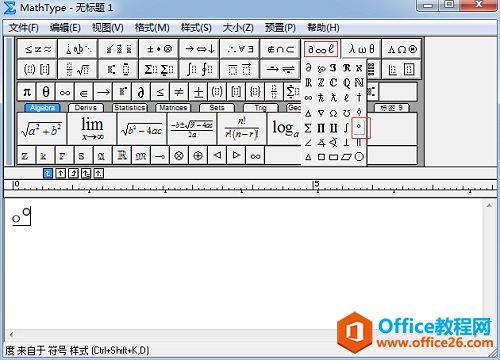Image resolution: width=500 pixels, height=360 pixels.
Task: Open the arrow symbols palette (→⇔↓)
Action: click(x=199, y=49)
